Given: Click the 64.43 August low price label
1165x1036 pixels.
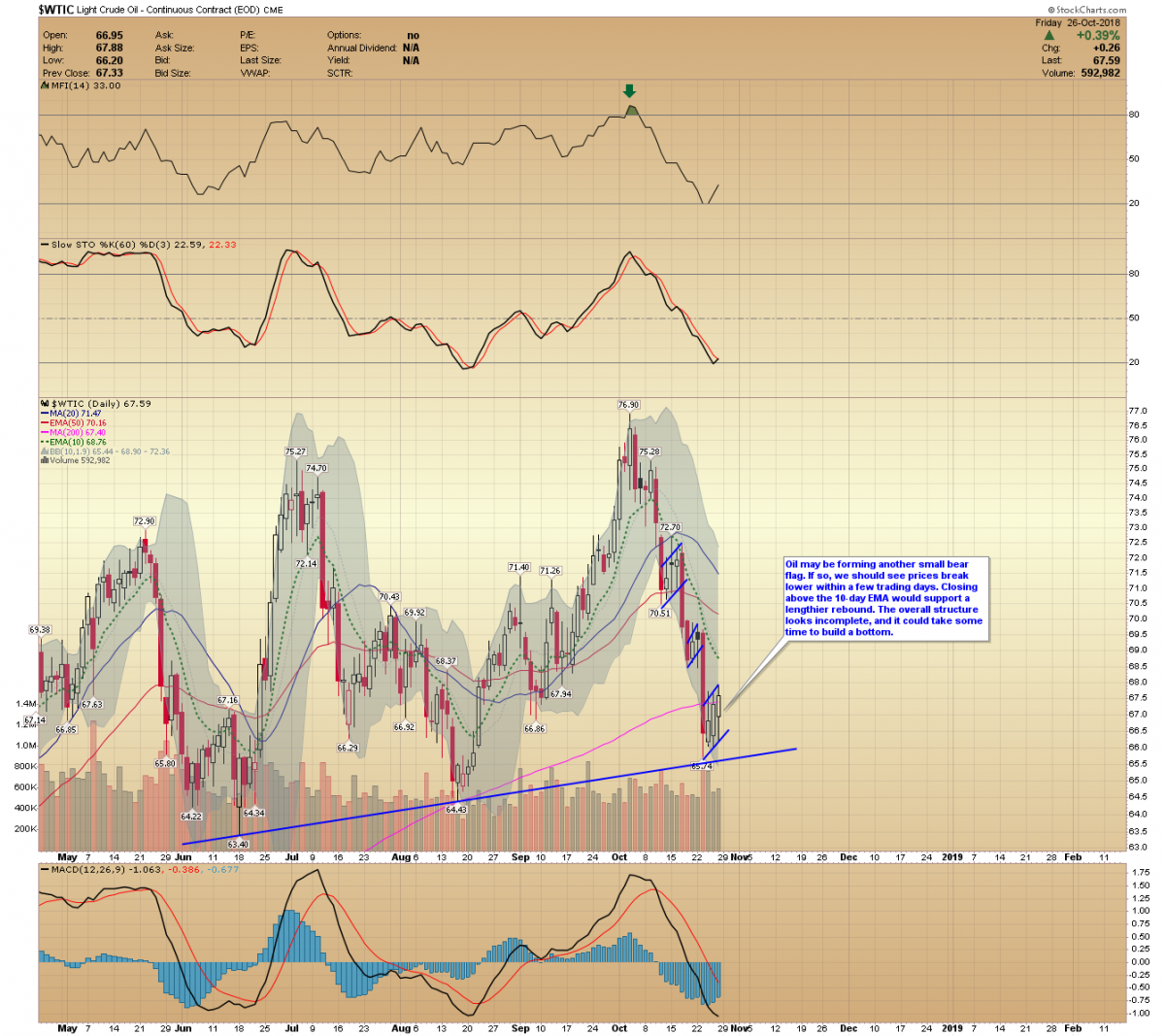Looking at the screenshot, I should click(x=455, y=809).
